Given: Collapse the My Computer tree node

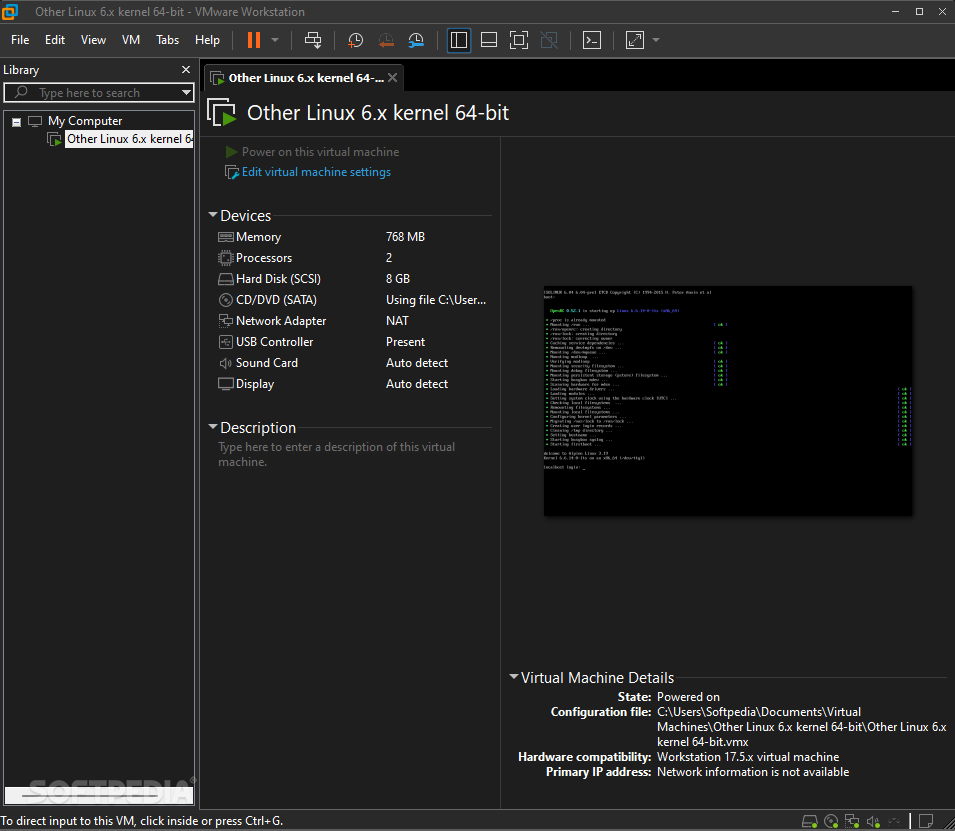Looking at the screenshot, I should pos(16,122).
